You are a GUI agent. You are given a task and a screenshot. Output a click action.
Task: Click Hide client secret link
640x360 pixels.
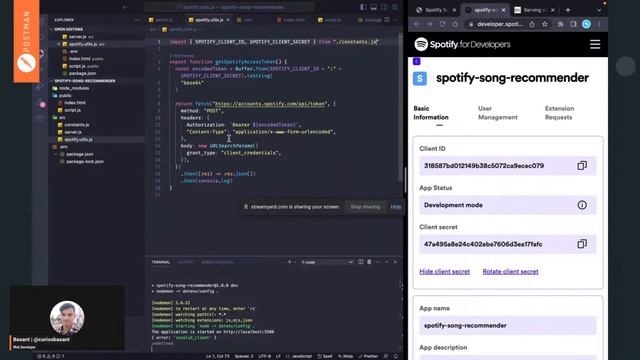point(444,271)
